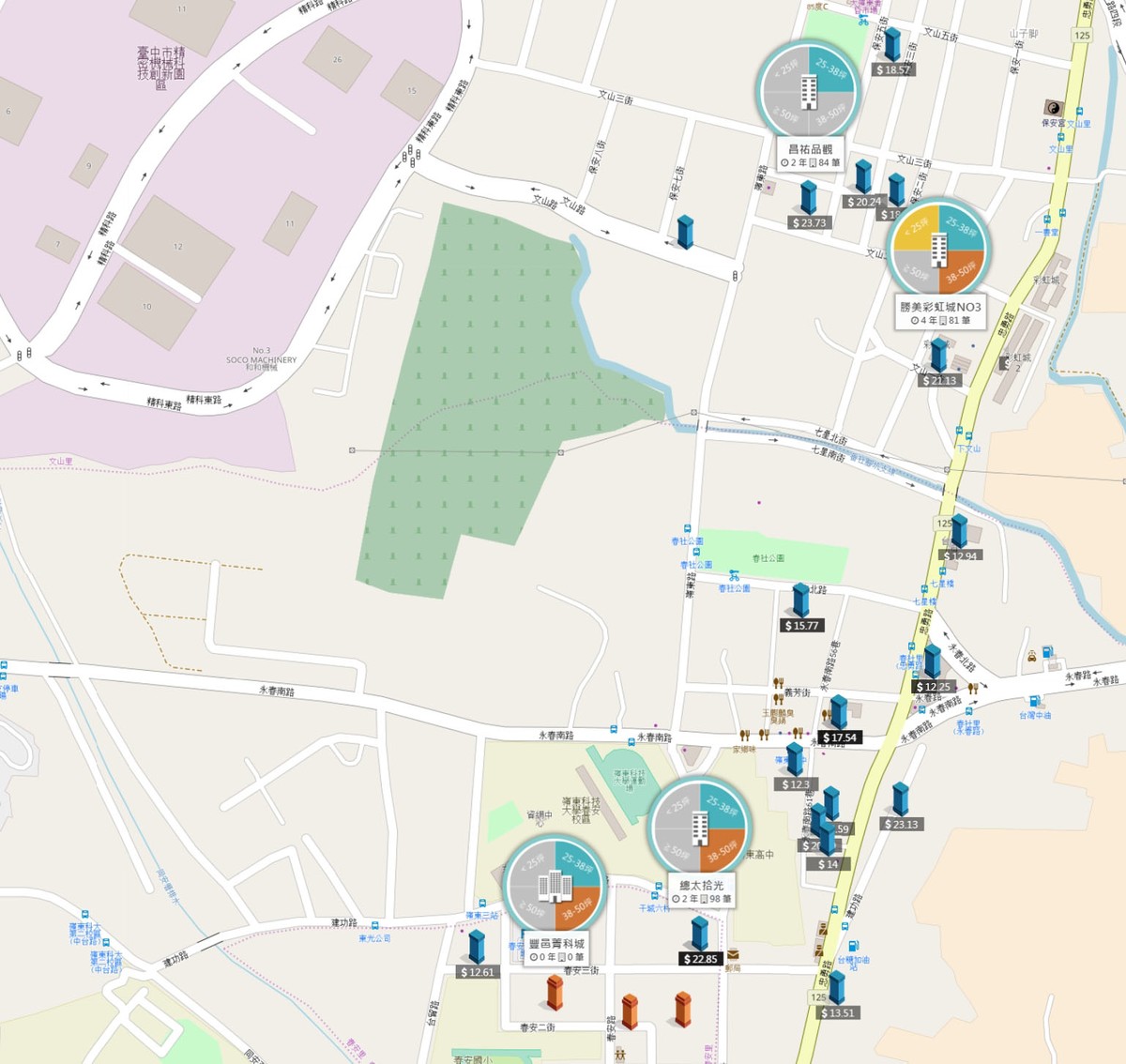Viewport: 1126px width, 1064px height.
Task: Select teal 25-38坪 segment of 總太拾光
Action: point(723,805)
